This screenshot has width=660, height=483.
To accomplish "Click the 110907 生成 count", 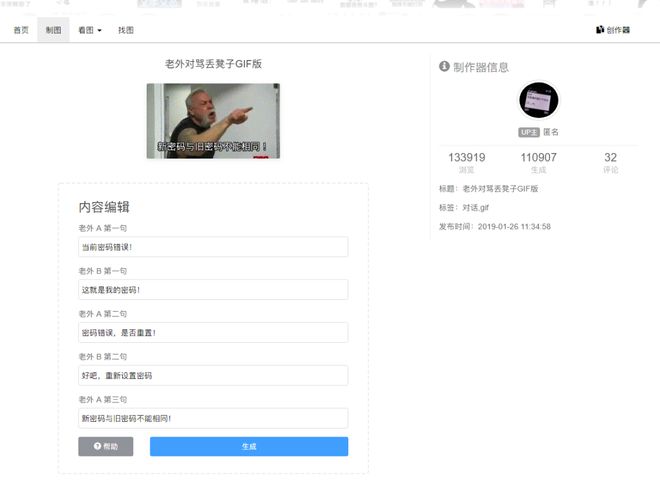I will 538,162.
